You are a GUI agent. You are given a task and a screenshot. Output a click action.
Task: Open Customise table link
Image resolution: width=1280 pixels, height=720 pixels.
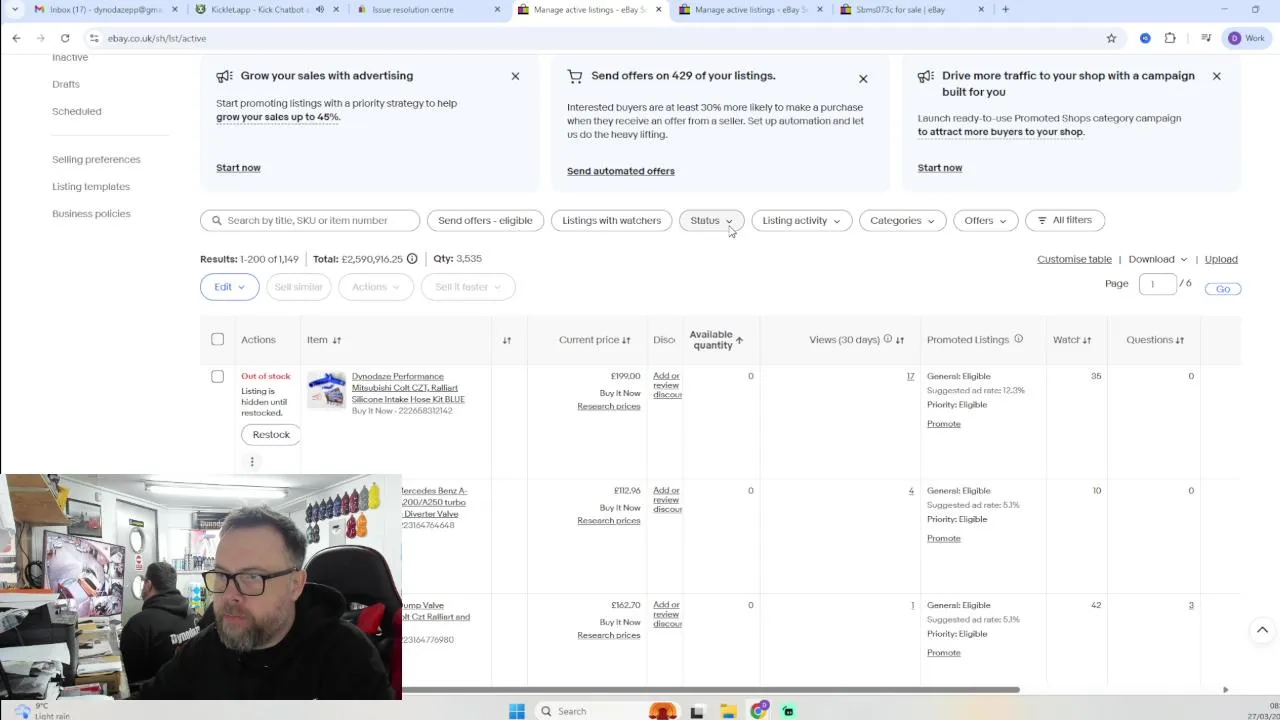click(x=1074, y=259)
